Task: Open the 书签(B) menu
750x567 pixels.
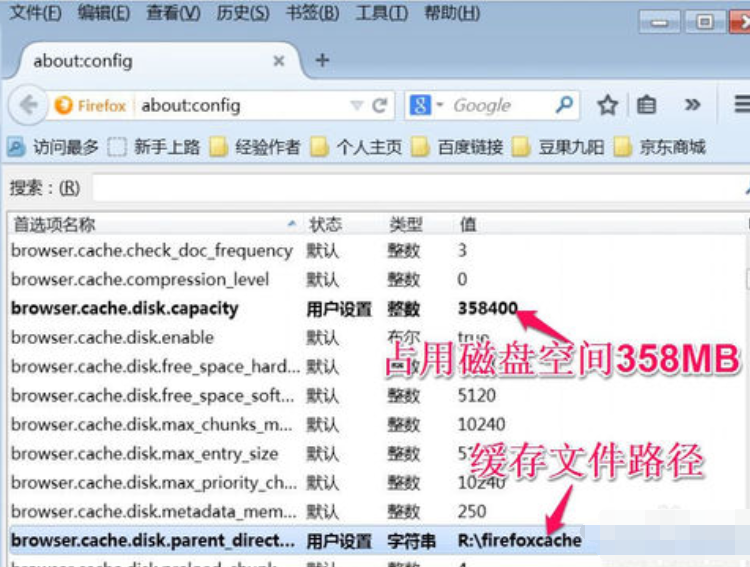Action: pyautogui.click(x=312, y=12)
